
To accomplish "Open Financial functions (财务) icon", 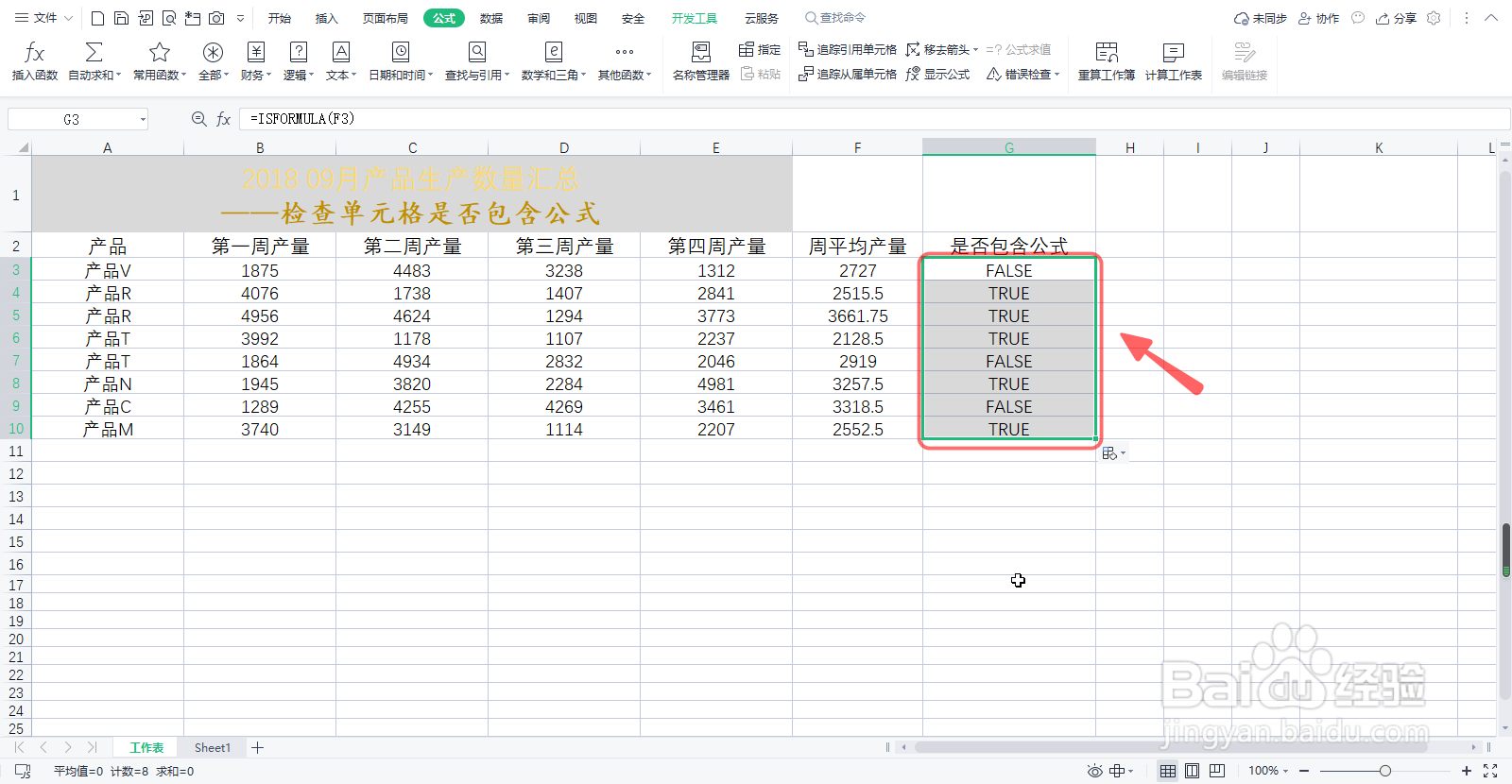I will [255, 52].
